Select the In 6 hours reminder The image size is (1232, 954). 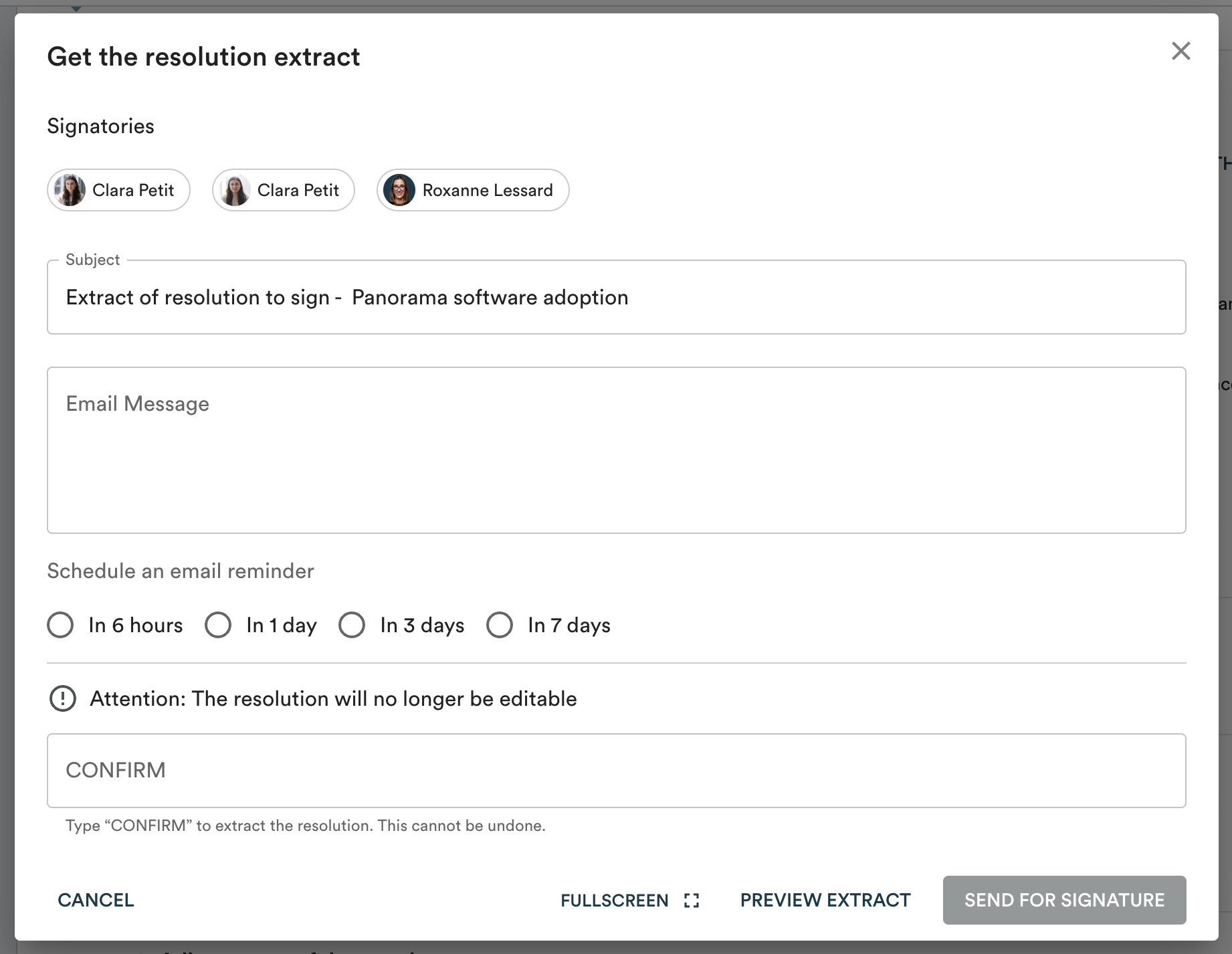click(x=61, y=625)
